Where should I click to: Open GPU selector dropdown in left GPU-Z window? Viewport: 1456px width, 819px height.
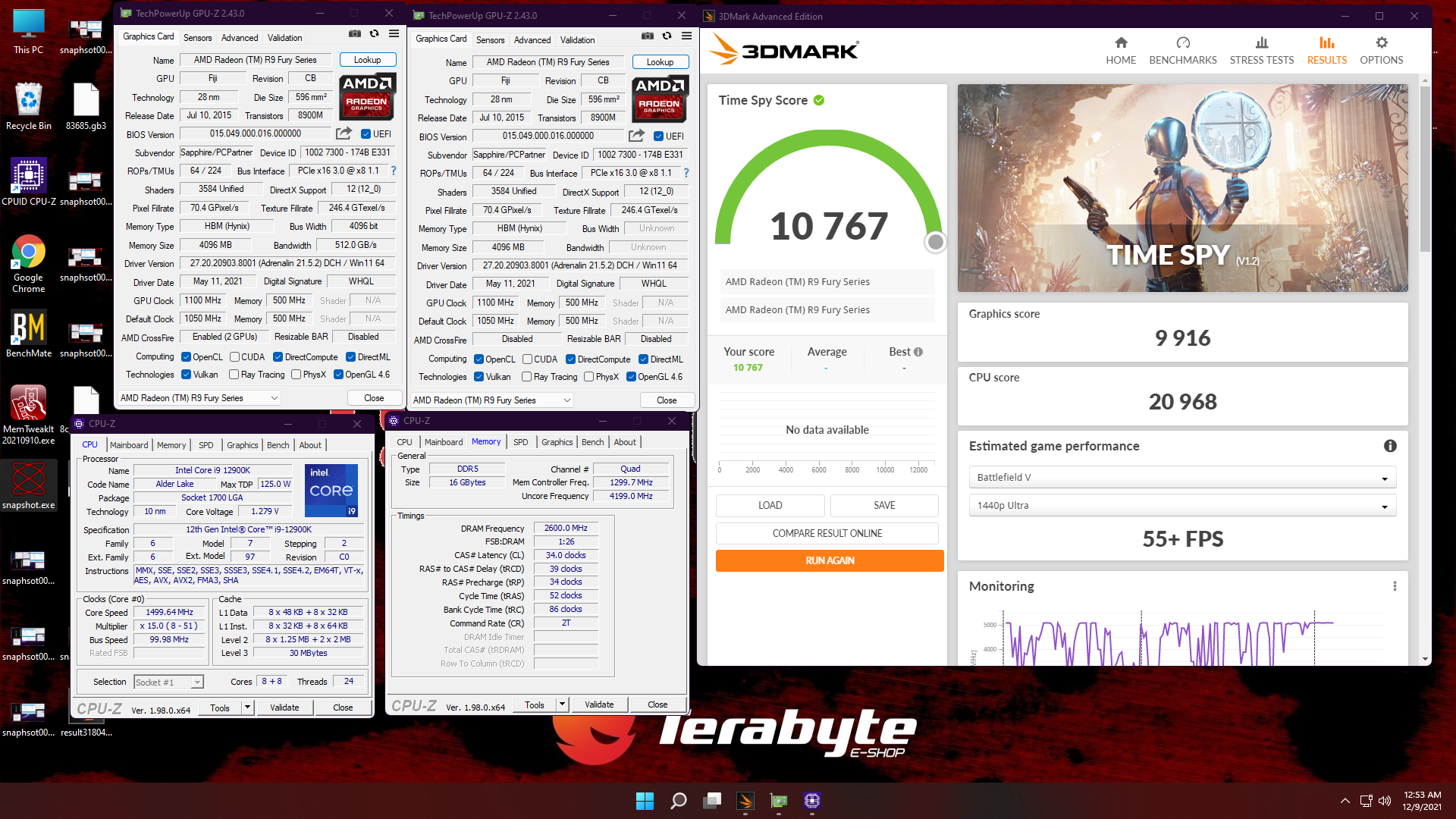point(199,398)
